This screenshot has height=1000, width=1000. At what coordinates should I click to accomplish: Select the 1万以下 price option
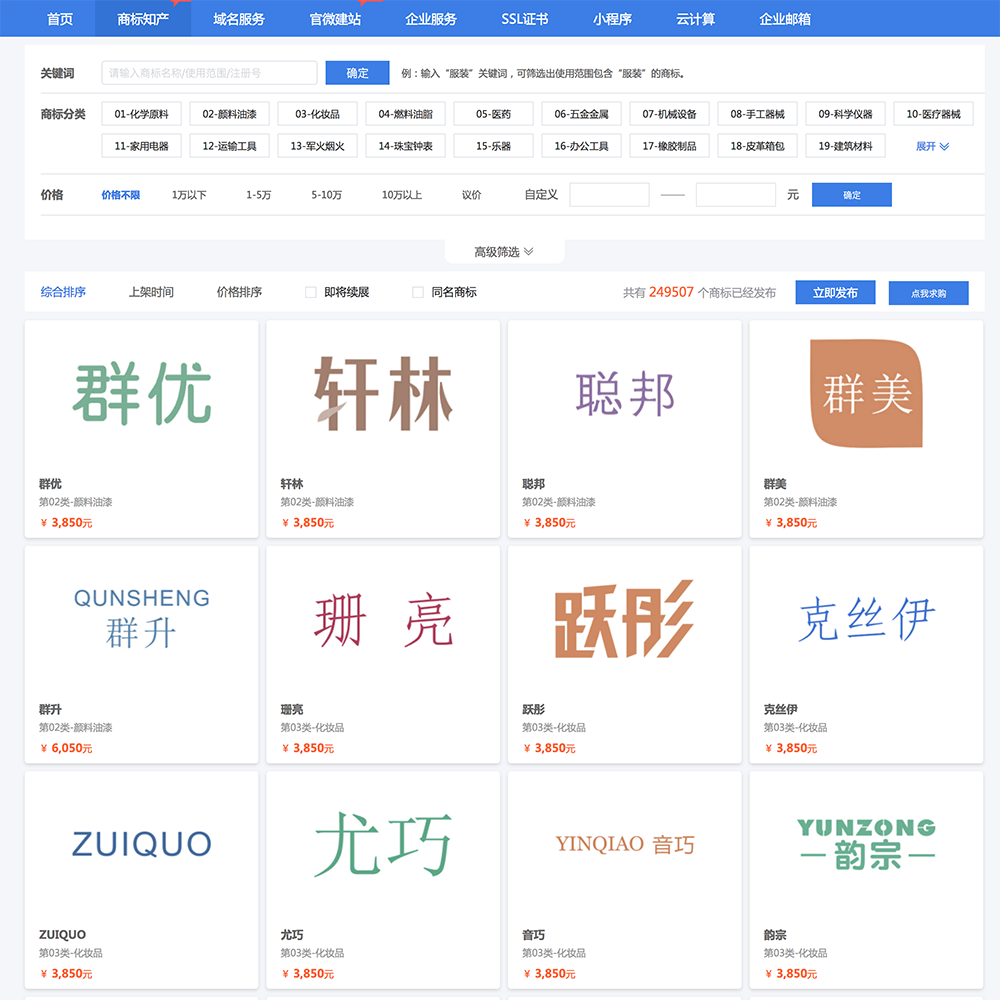click(x=189, y=195)
